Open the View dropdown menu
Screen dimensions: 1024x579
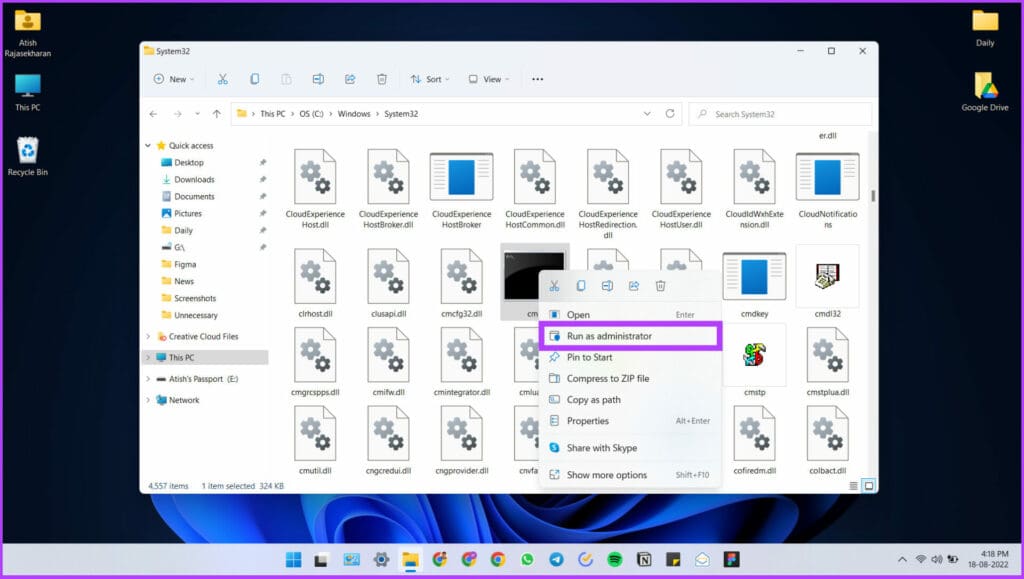coord(489,78)
